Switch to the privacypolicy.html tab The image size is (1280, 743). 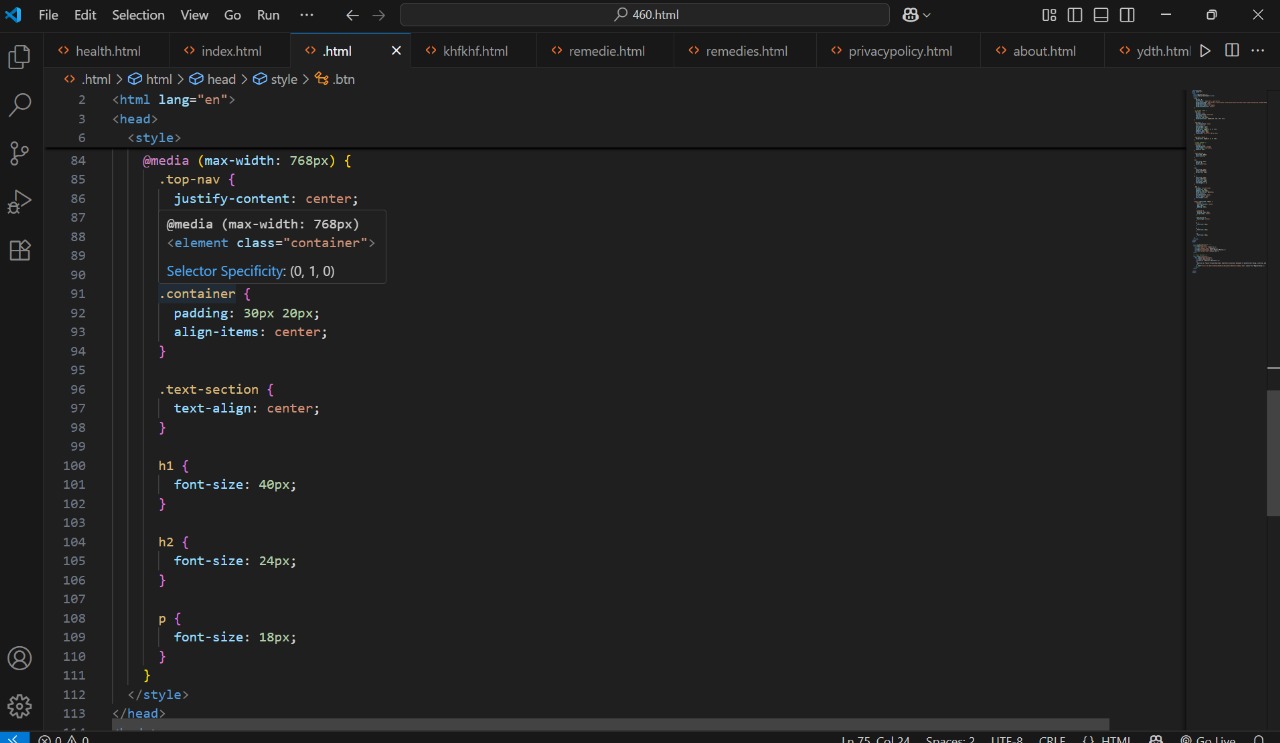tap(899, 51)
